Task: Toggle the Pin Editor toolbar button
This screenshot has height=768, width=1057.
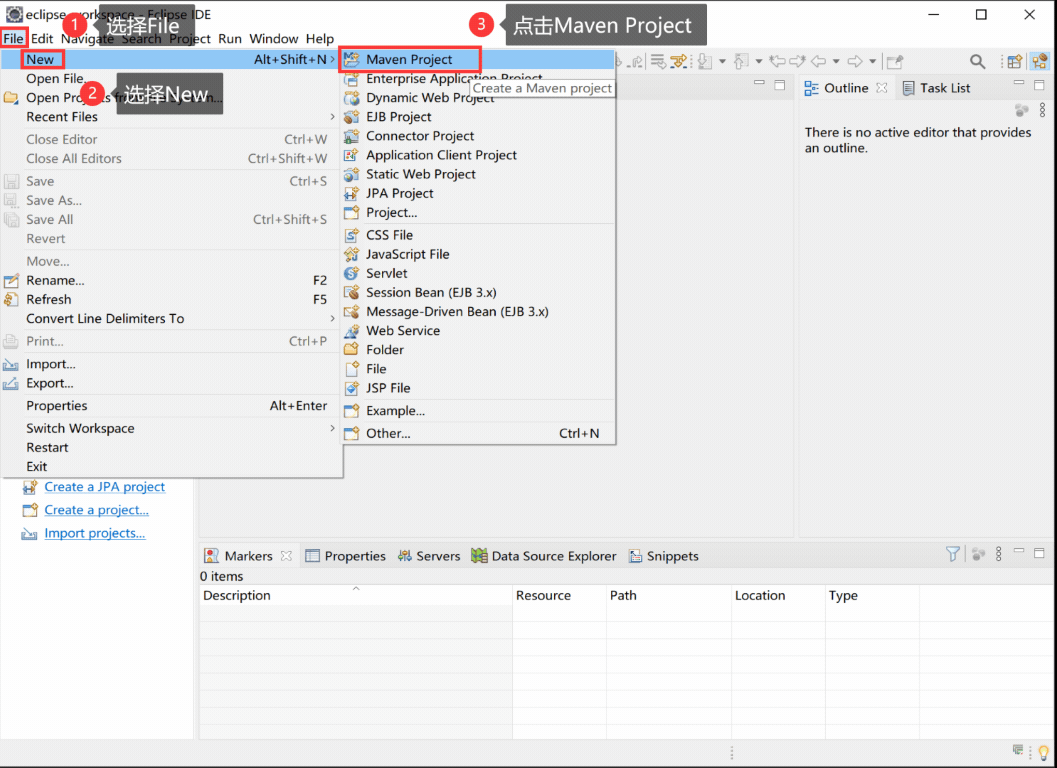Action: pos(895,61)
